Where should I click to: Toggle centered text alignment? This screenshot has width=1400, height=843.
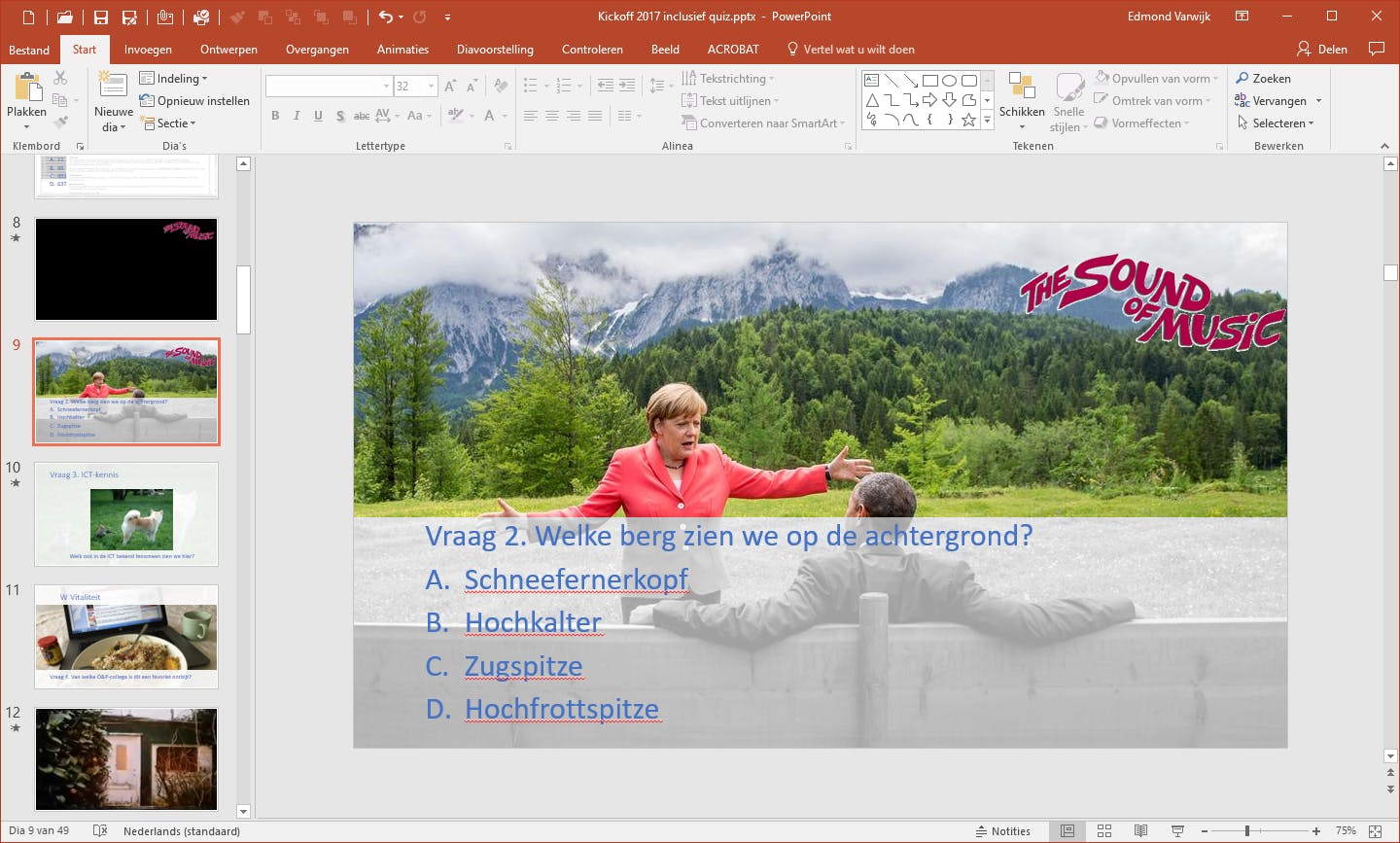[552, 116]
